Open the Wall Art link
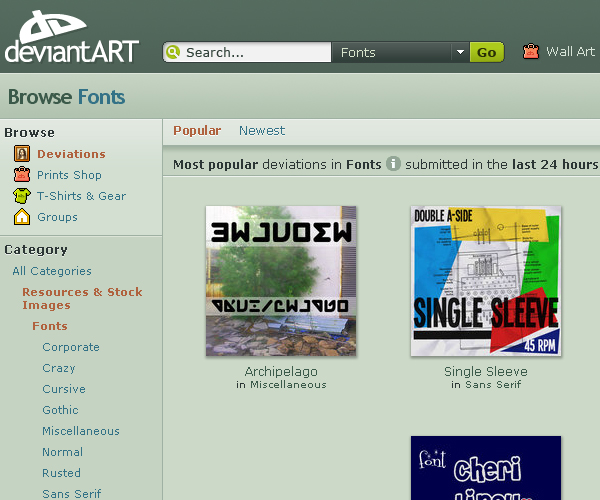Screen dimensions: 600x500 point(570,51)
